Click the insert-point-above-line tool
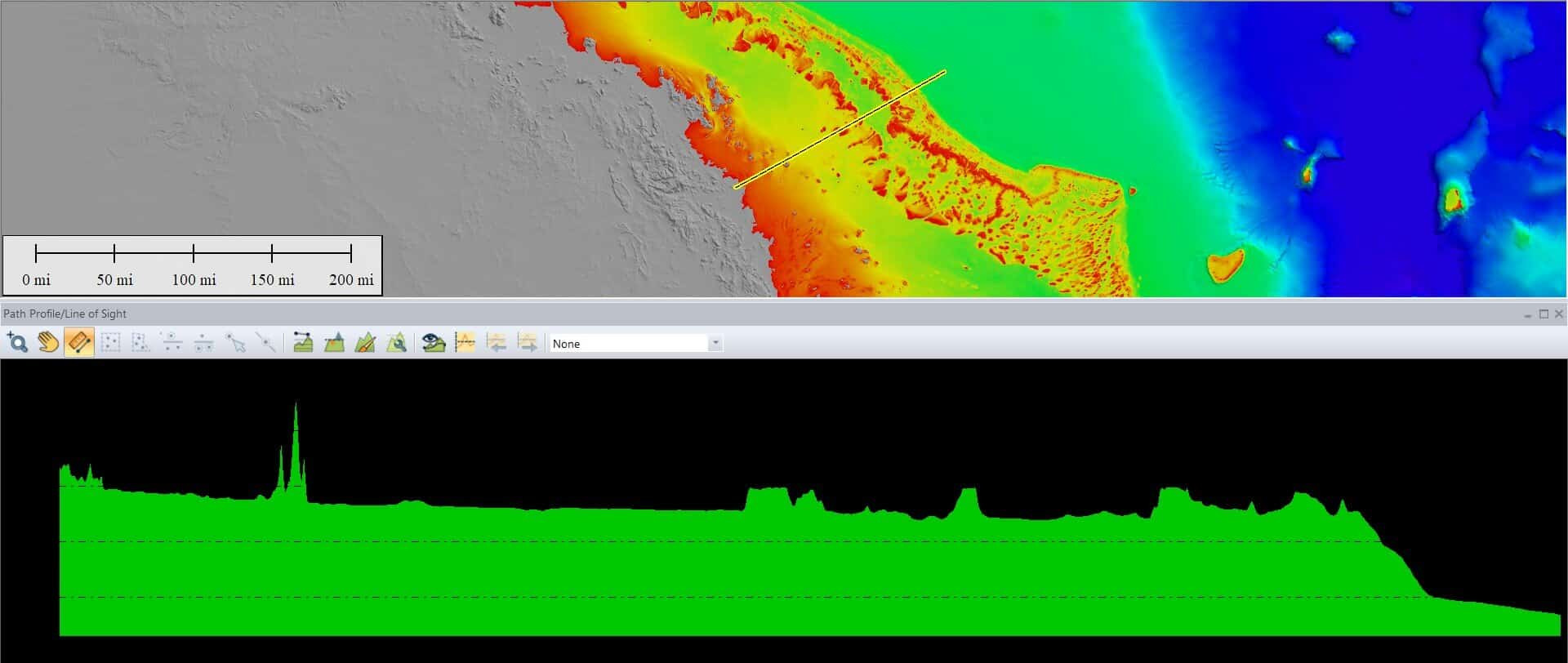This screenshot has width=1568, height=663. point(171,343)
